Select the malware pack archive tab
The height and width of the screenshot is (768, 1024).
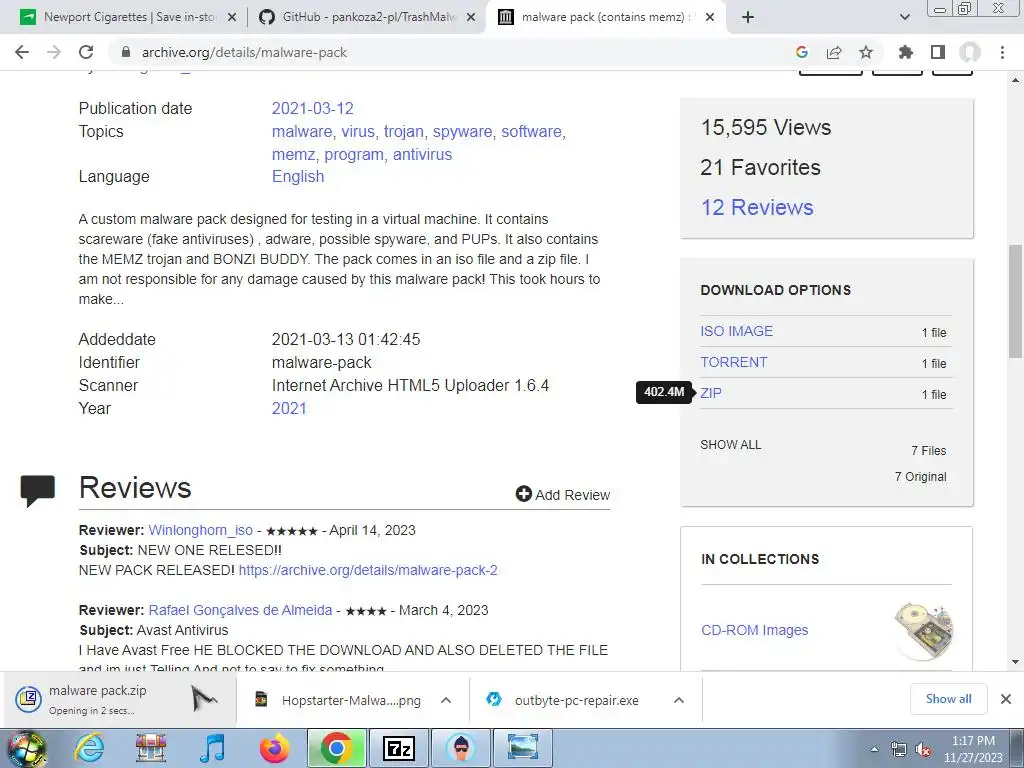(x=605, y=17)
